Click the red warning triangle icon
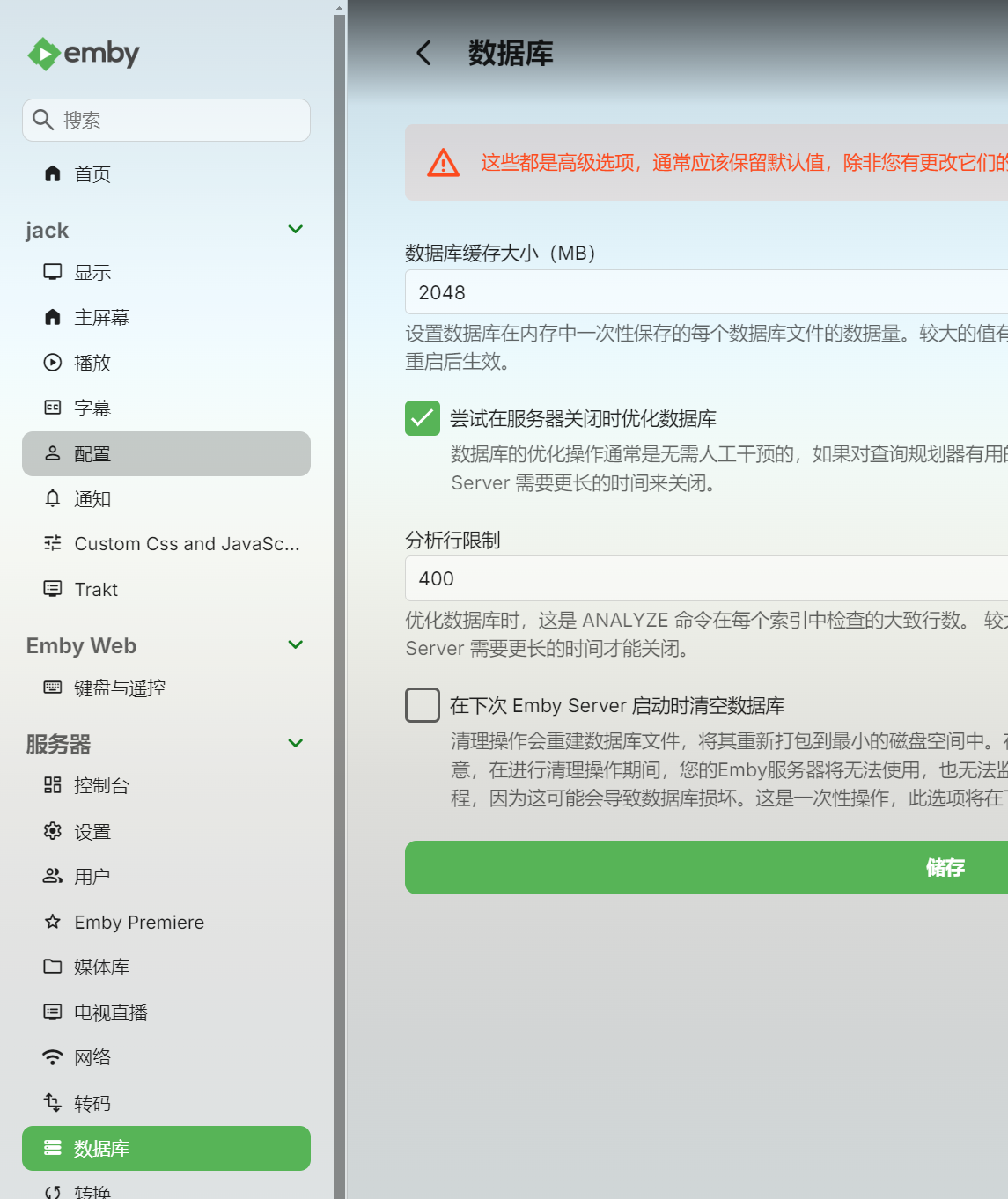 tap(443, 163)
